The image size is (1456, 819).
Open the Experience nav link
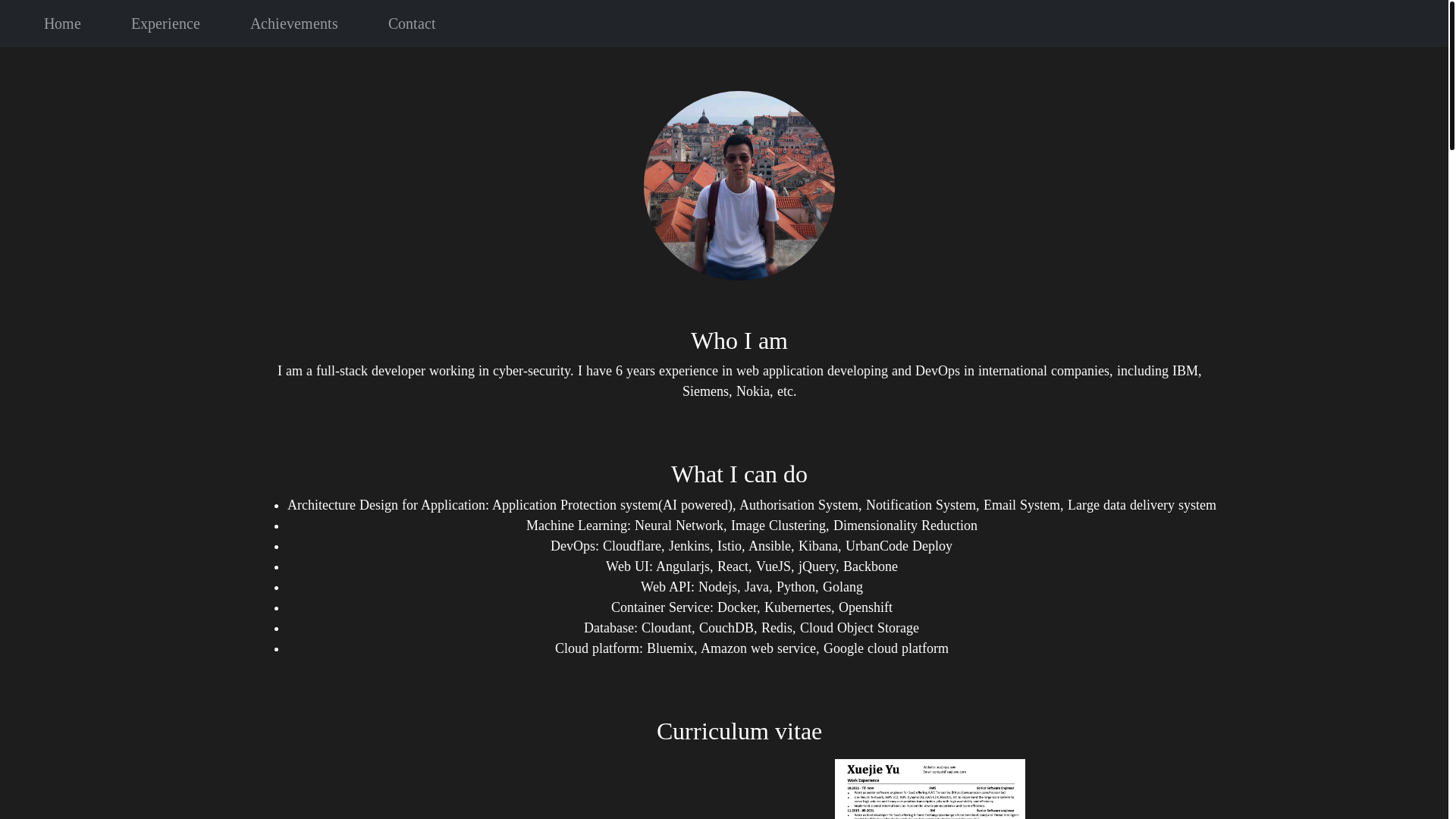pos(165,24)
